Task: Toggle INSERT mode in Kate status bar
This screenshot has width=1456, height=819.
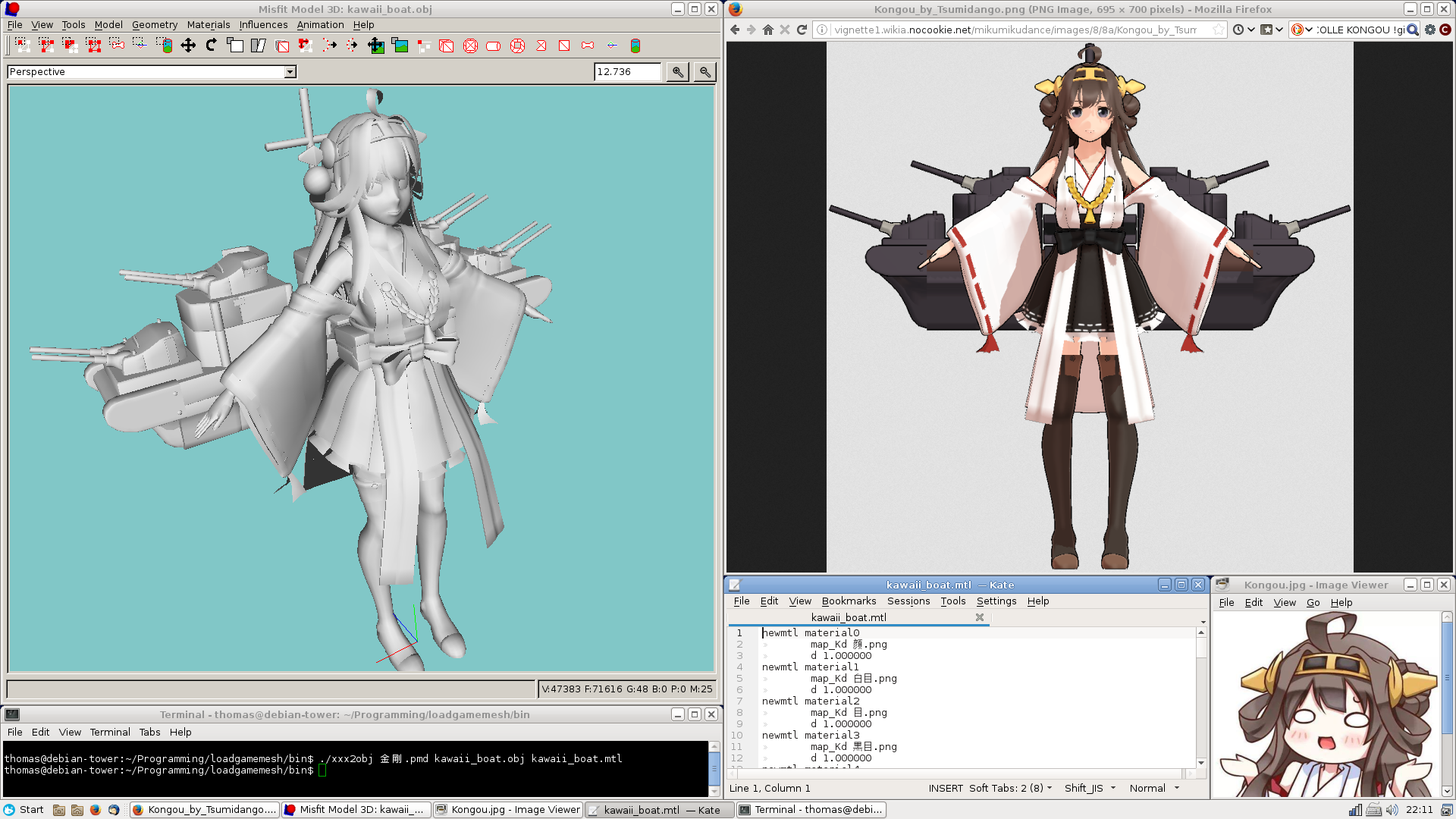Action: (x=945, y=789)
